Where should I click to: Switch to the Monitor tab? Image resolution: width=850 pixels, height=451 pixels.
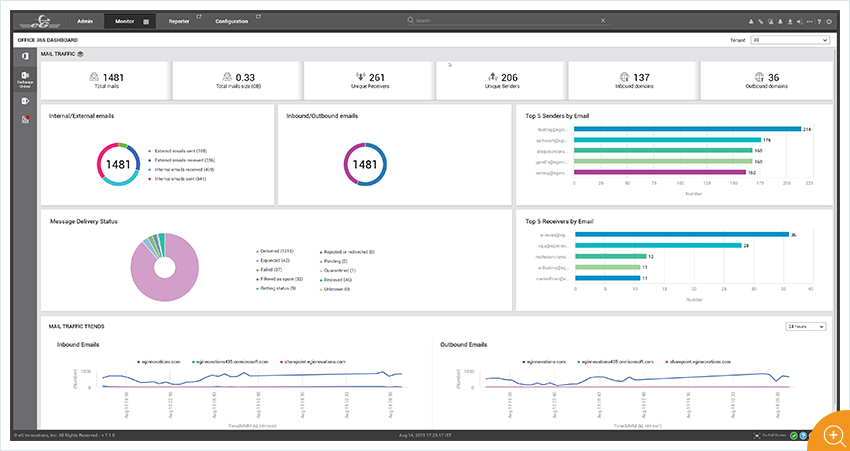(130, 22)
